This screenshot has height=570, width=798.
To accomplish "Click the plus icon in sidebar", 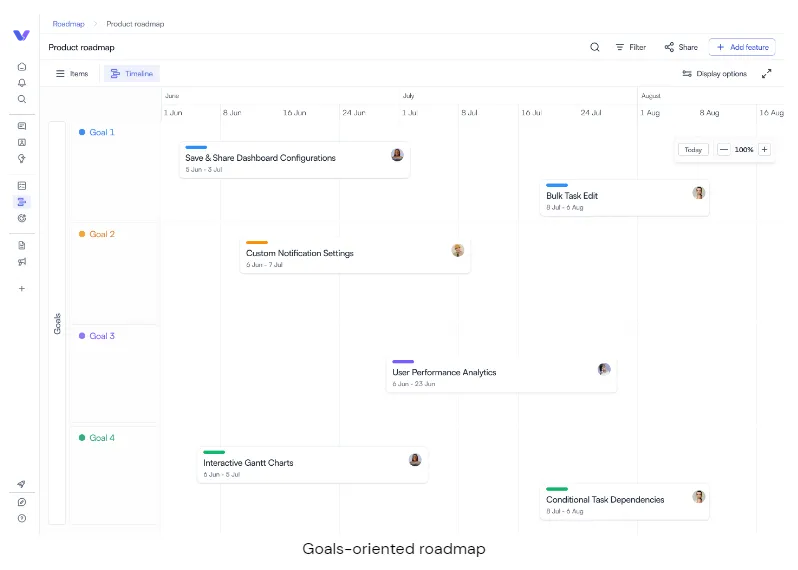I will click(x=22, y=289).
